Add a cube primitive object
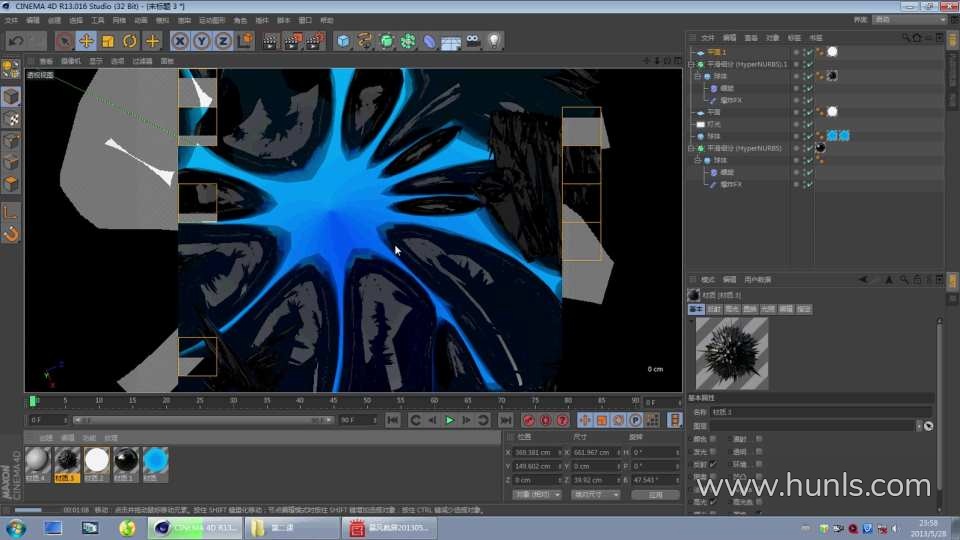This screenshot has height=540, width=960. 343,41
